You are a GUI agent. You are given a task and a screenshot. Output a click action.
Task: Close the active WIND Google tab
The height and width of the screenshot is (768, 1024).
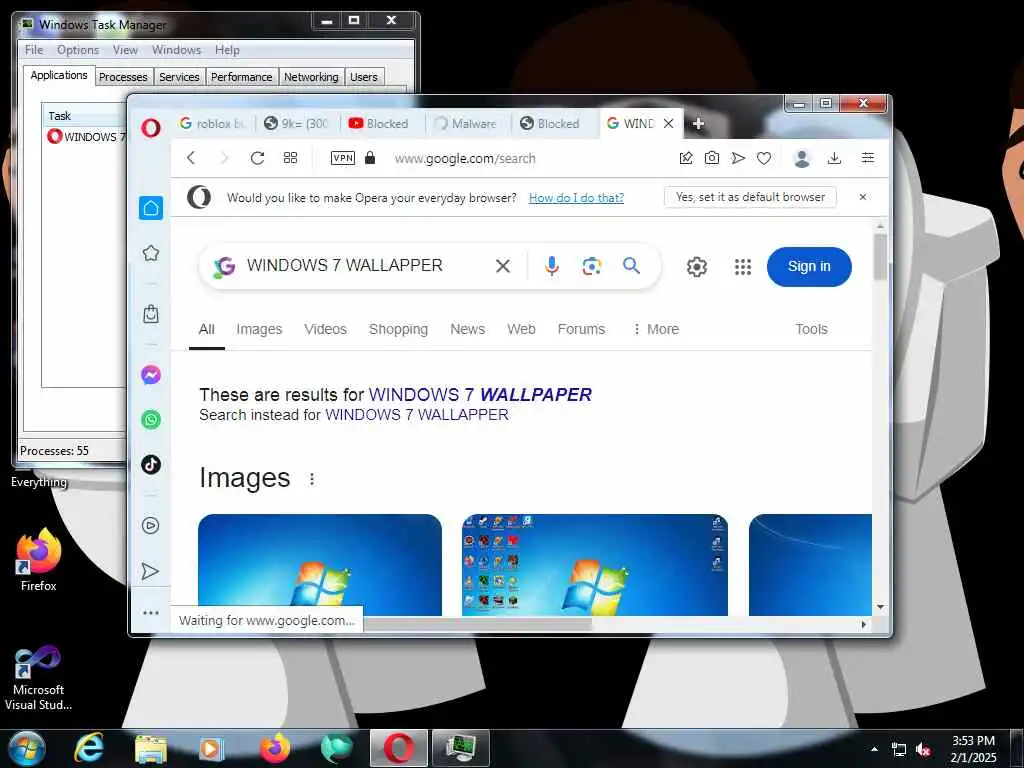(x=668, y=123)
